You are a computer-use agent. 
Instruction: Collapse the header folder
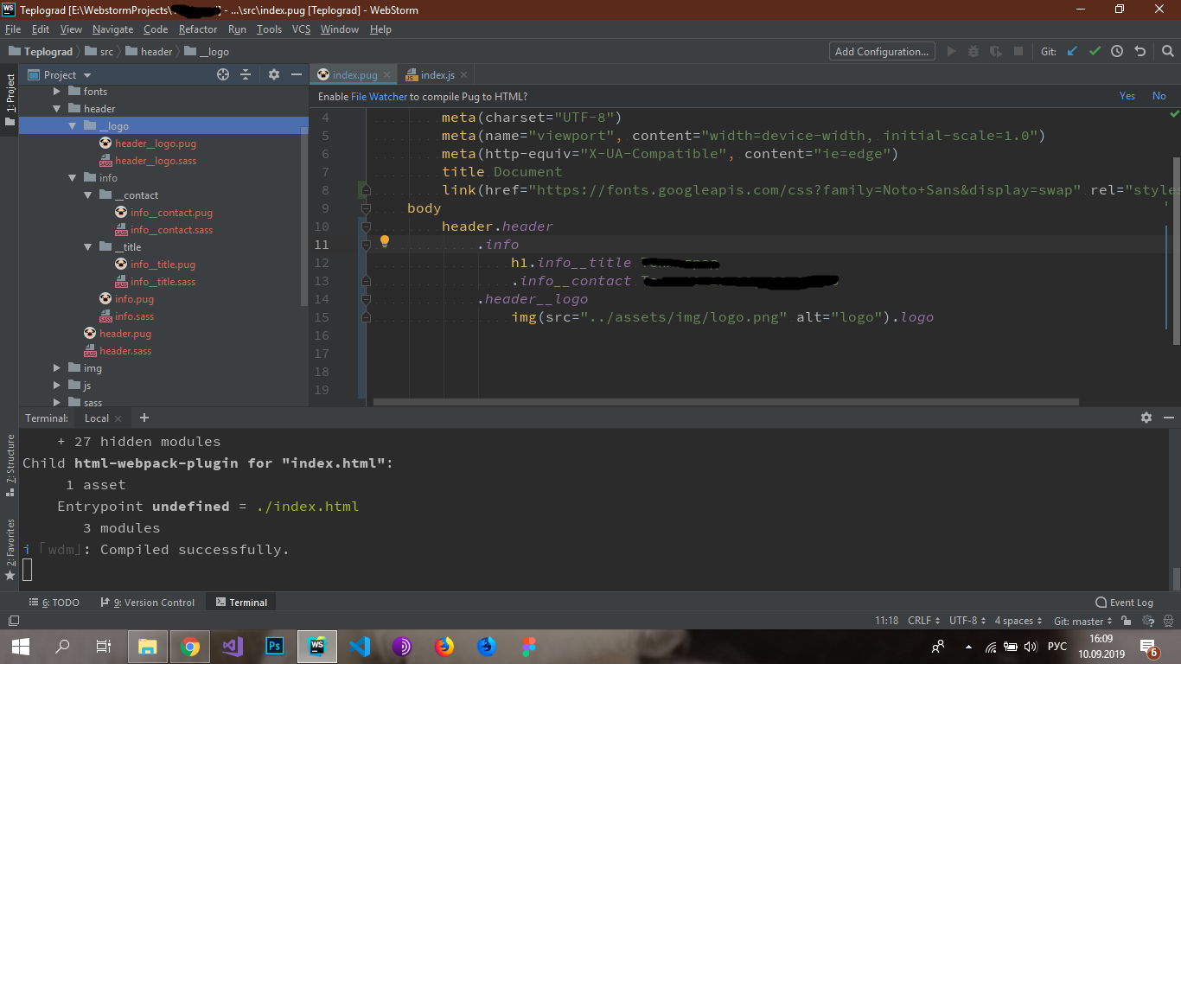(57, 108)
